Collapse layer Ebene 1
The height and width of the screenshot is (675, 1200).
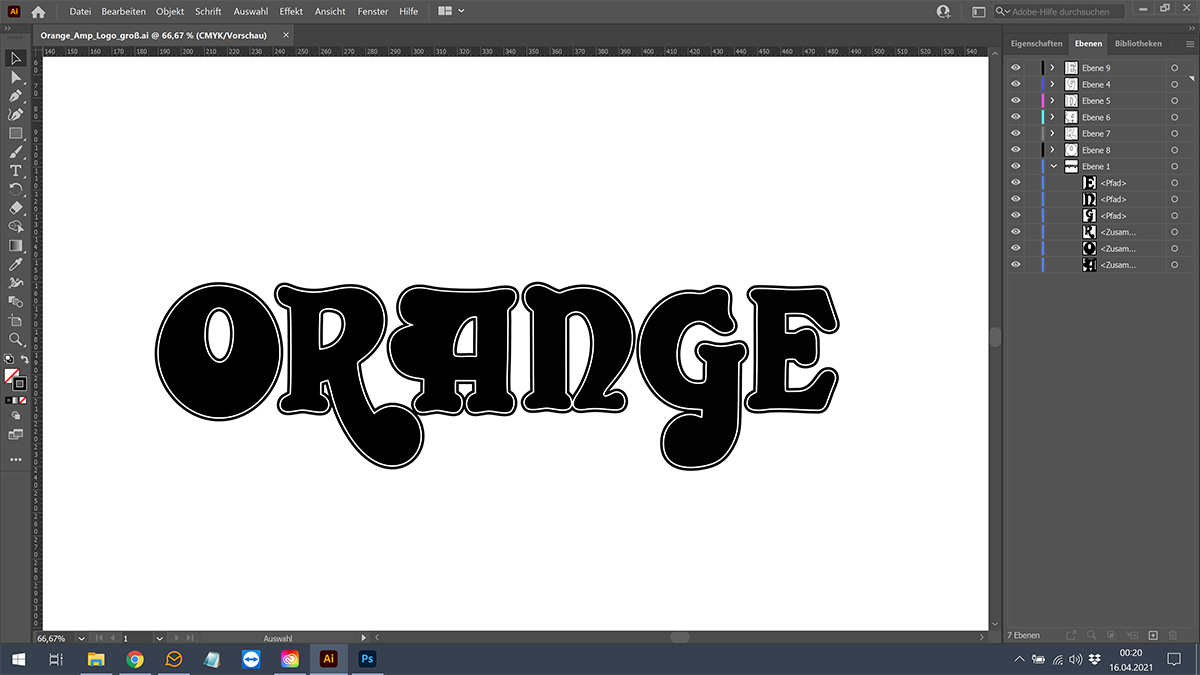coord(1053,166)
